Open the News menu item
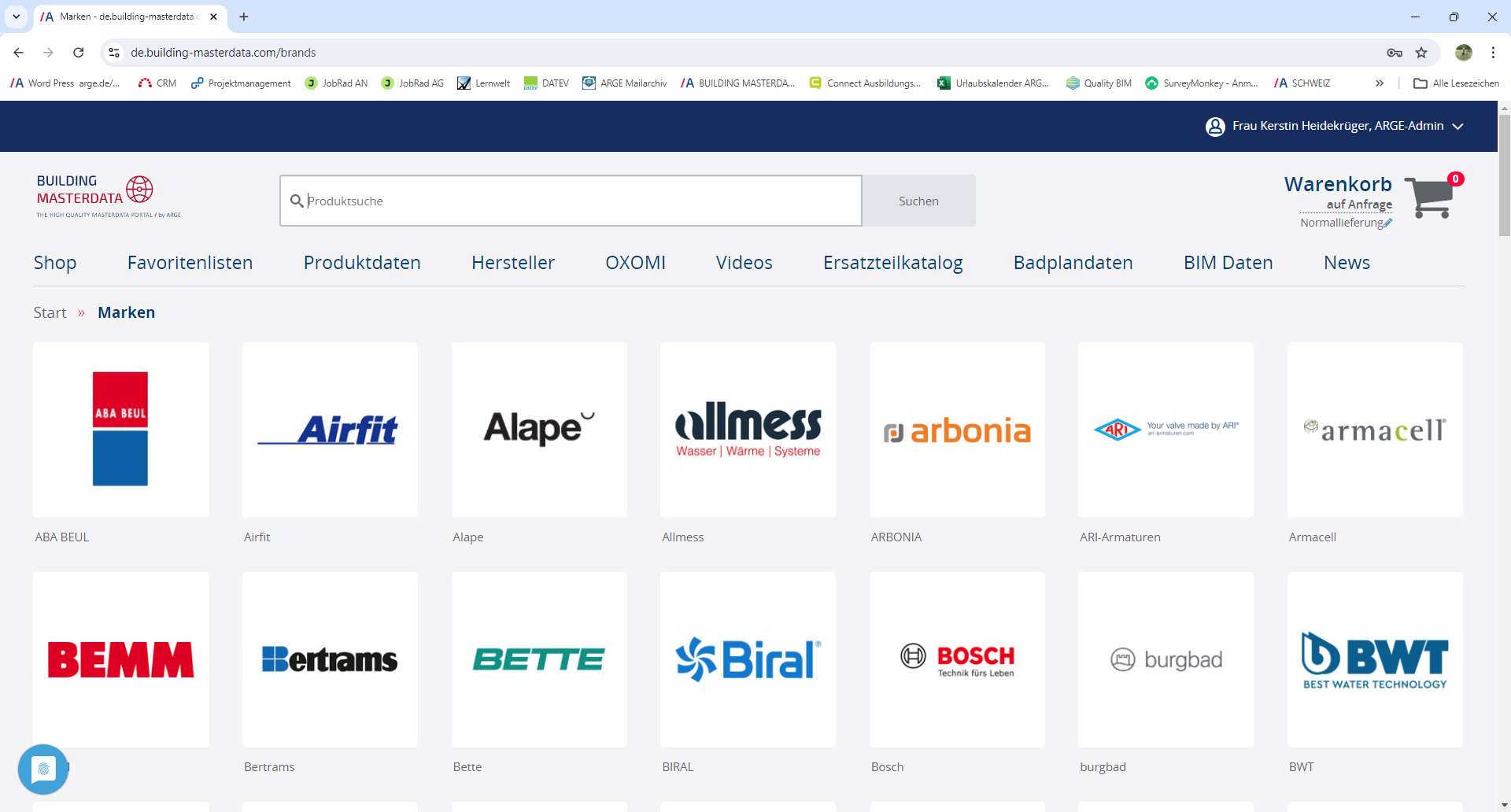 1347,263
